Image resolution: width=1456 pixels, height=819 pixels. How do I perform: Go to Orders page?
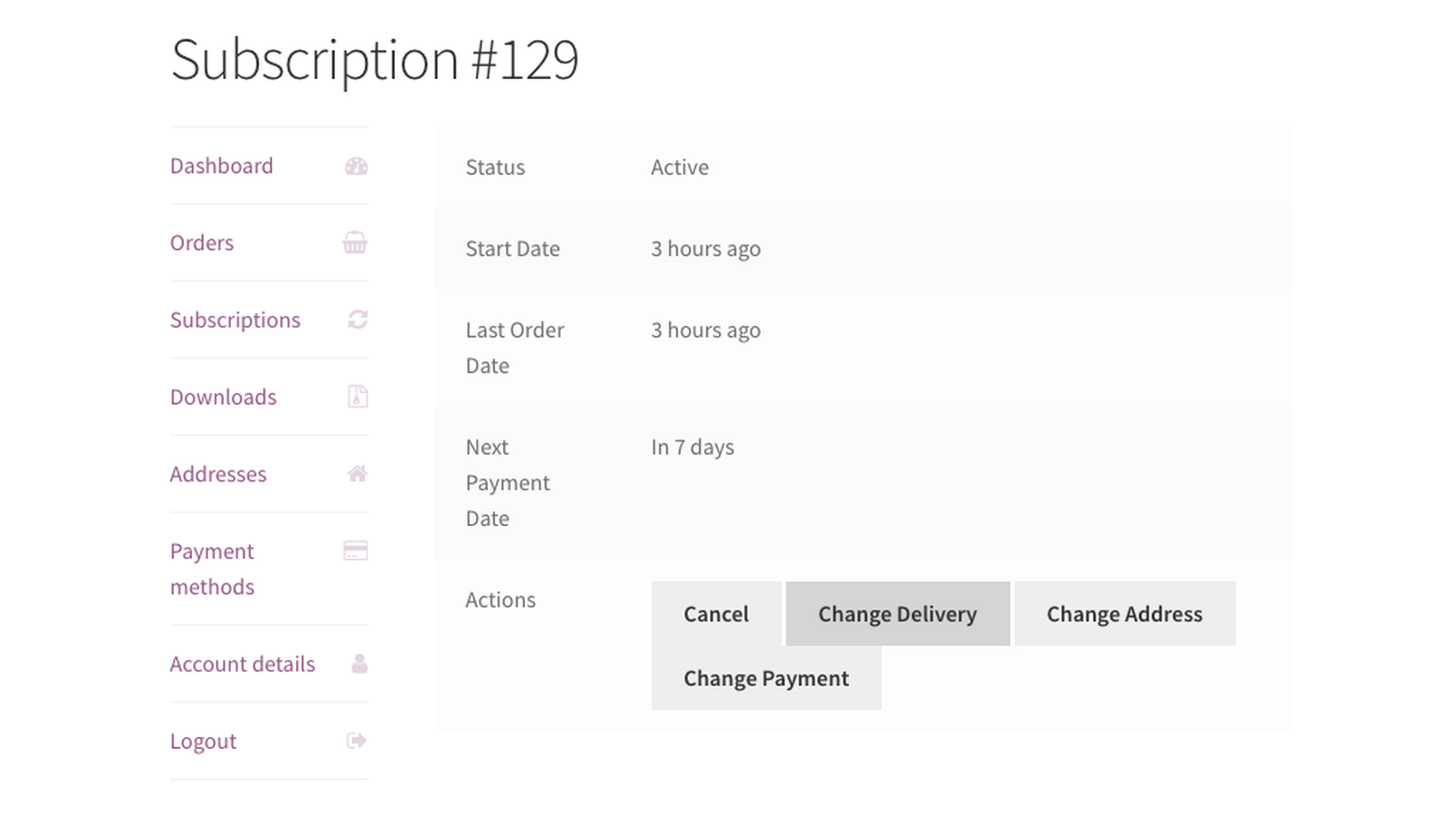202,243
